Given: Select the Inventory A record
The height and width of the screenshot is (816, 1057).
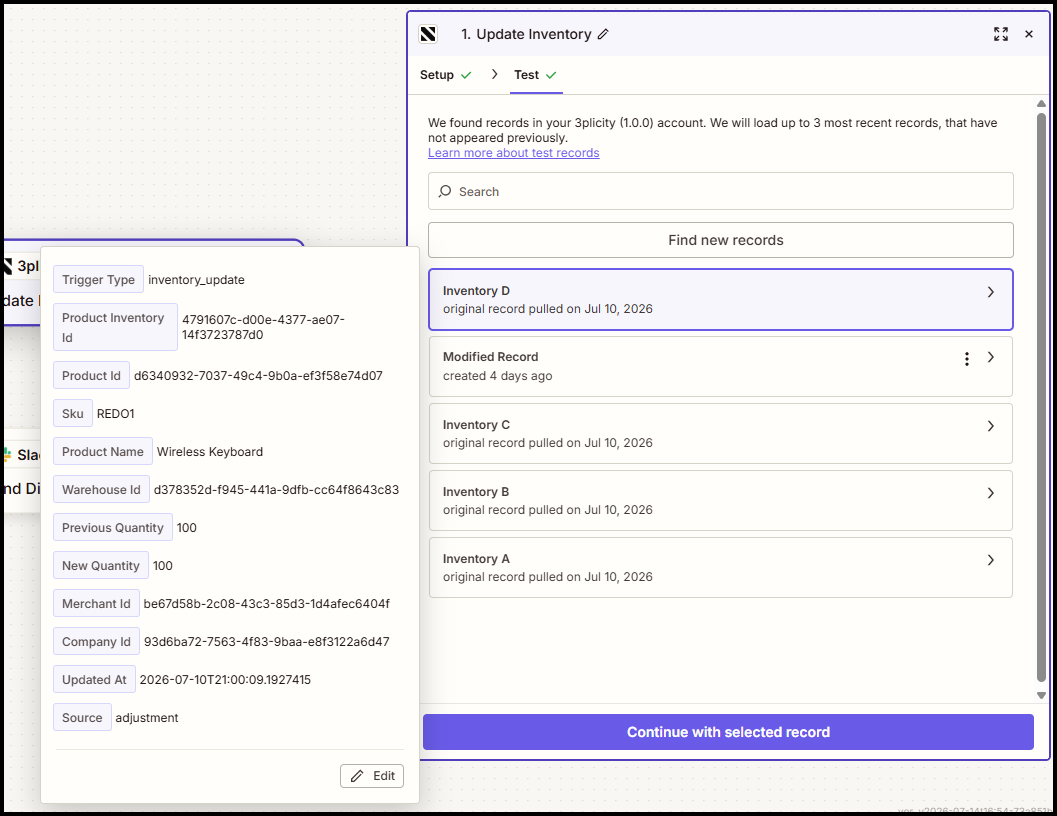Looking at the screenshot, I should (721, 567).
